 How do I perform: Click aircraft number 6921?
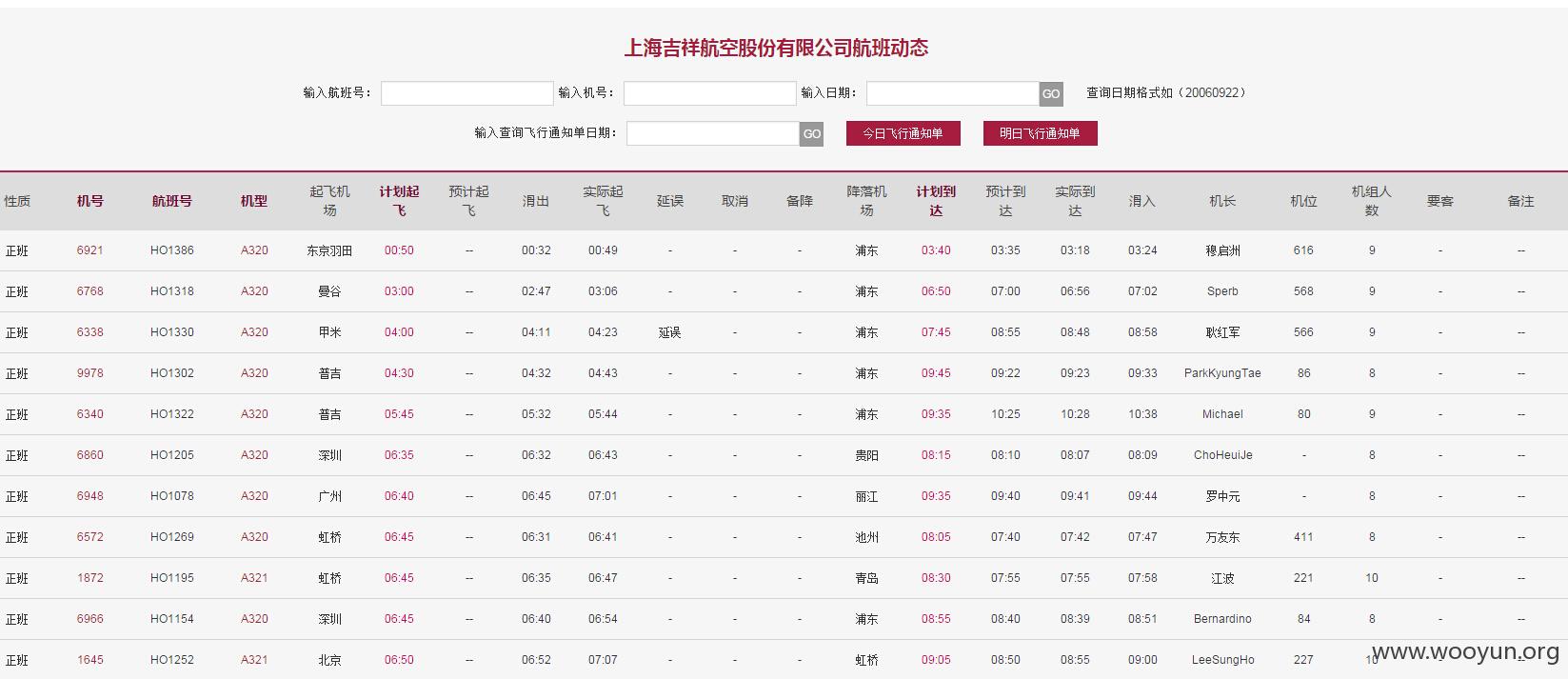[x=90, y=250]
